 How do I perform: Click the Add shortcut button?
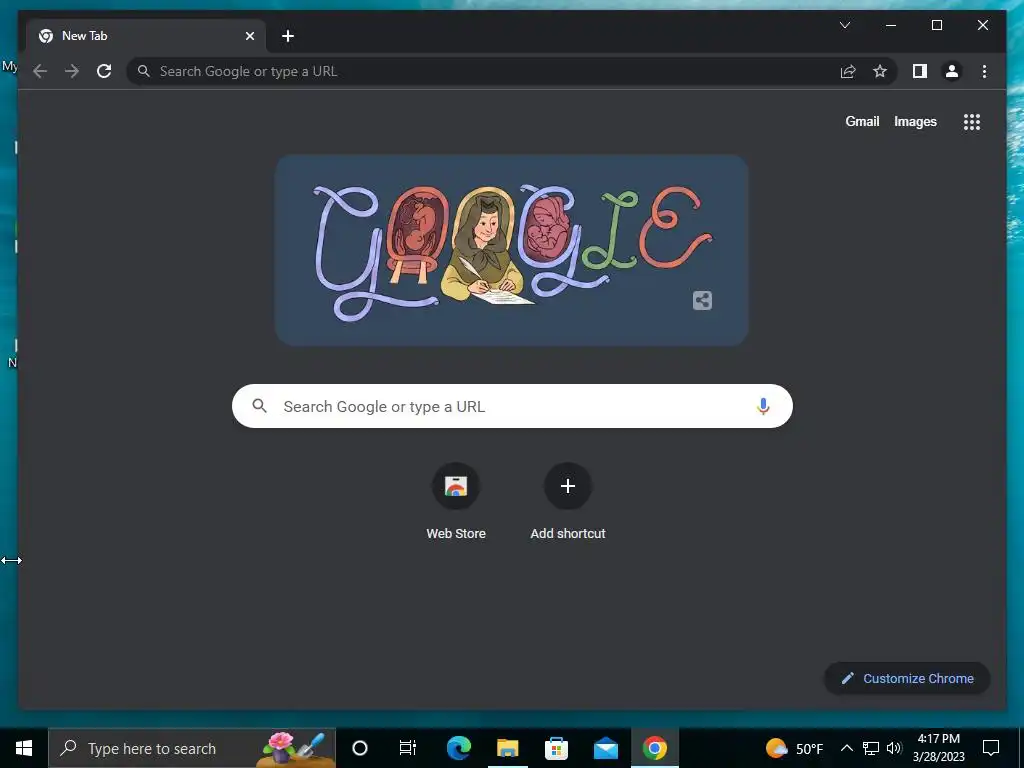(568, 502)
